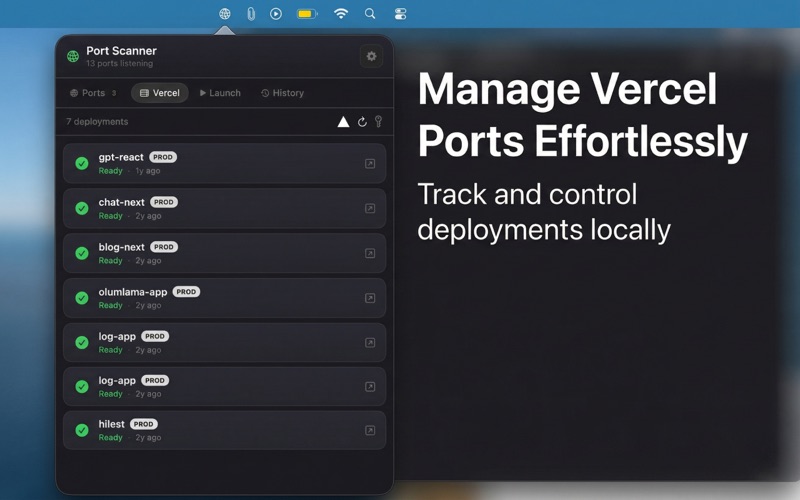Select the hilest deployment name
The image size is (800, 500).
click(x=111, y=424)
